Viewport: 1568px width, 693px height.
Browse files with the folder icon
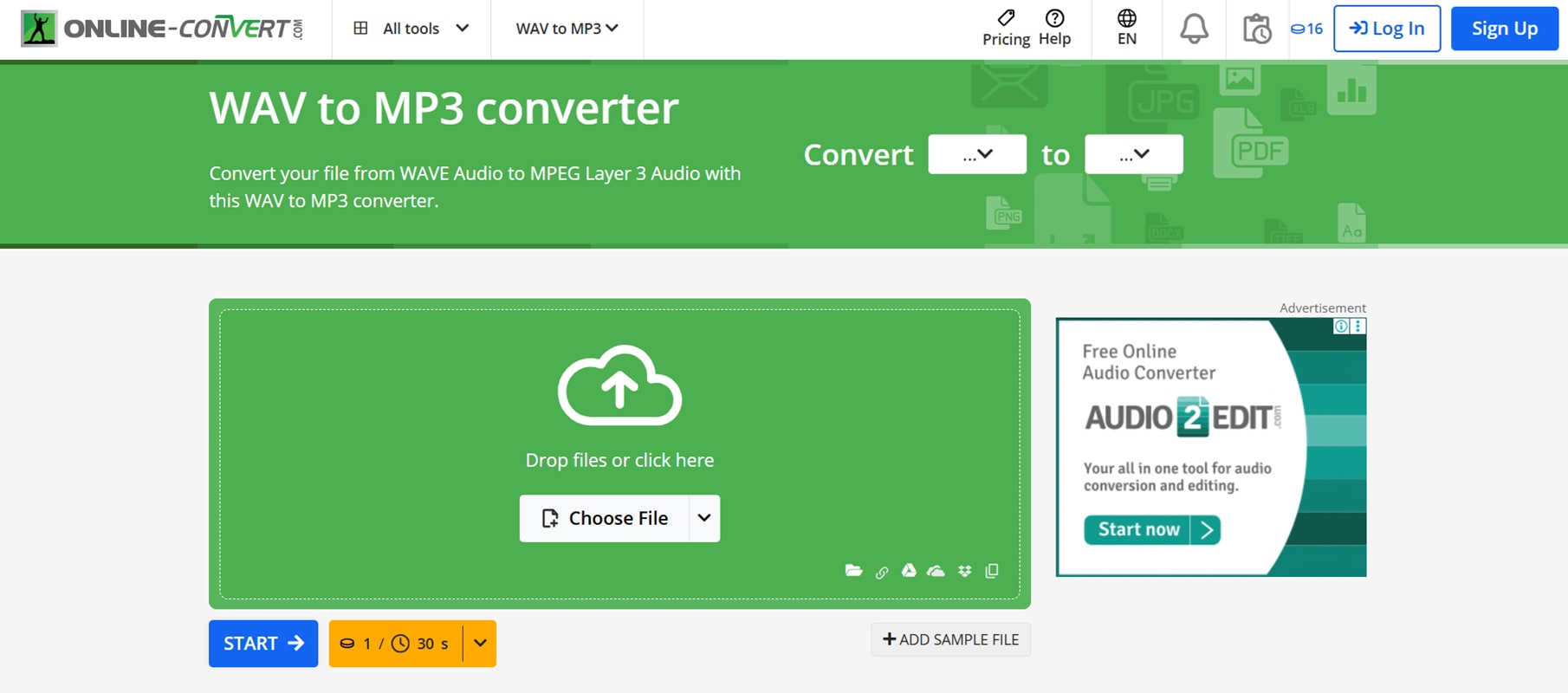click(854, 570)
